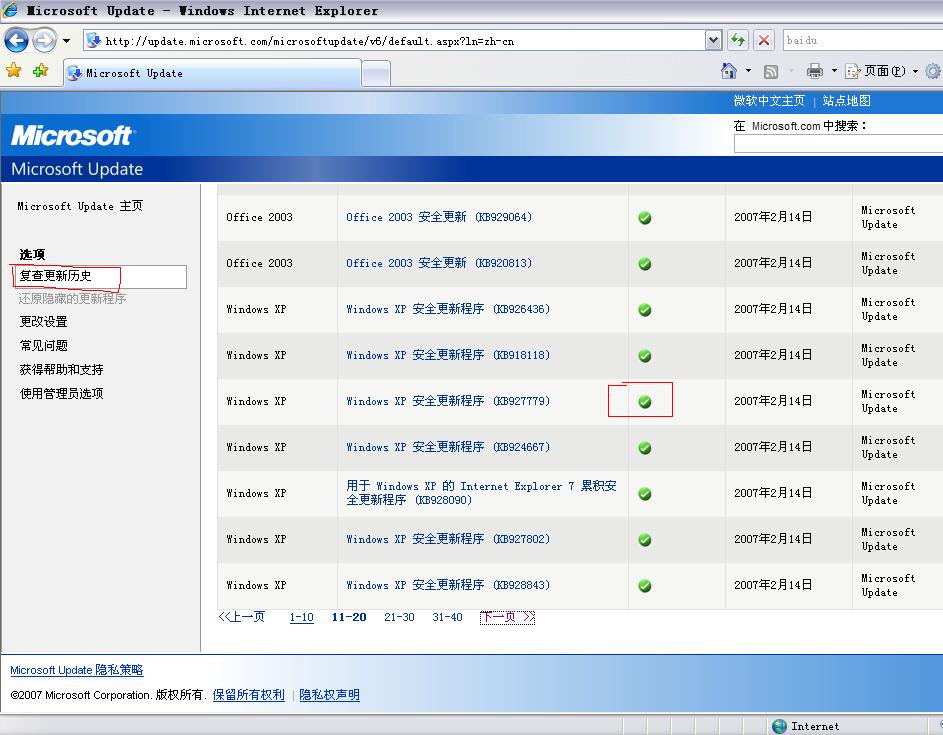
Task: Open Office 2003 安全更新 (KB920813) link
Action: click(x=439, y=263)
